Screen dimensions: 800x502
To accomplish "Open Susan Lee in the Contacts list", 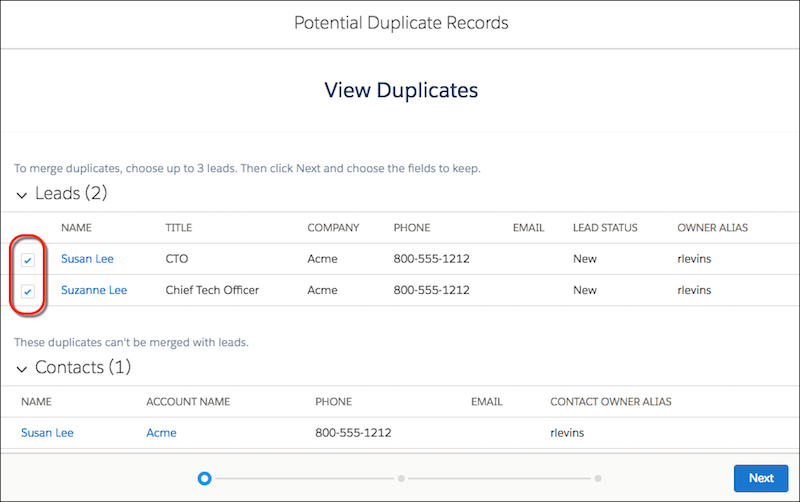I will pyautogui.click(x=47, y=433).
